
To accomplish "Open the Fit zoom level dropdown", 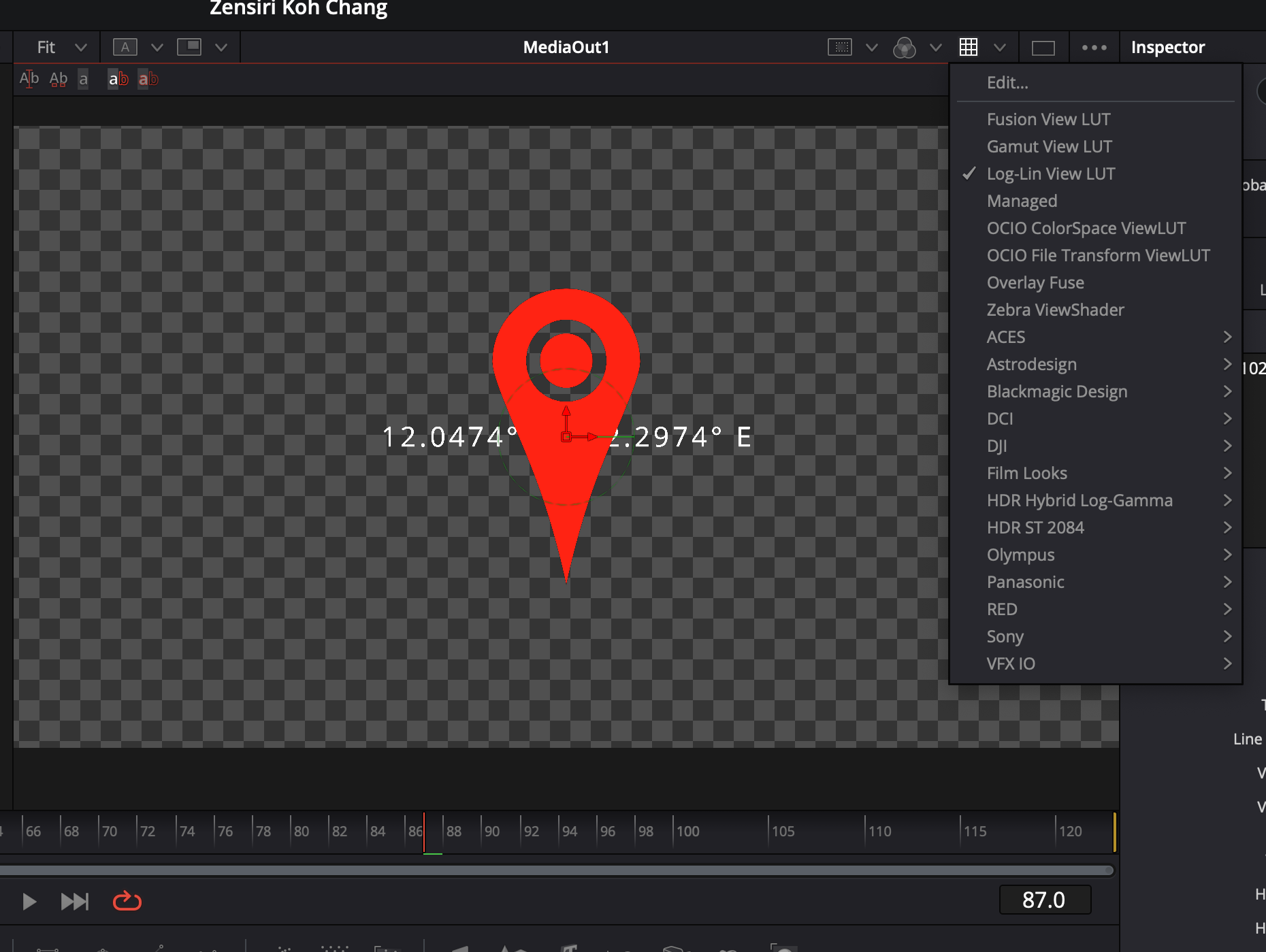I will point(61,47).
